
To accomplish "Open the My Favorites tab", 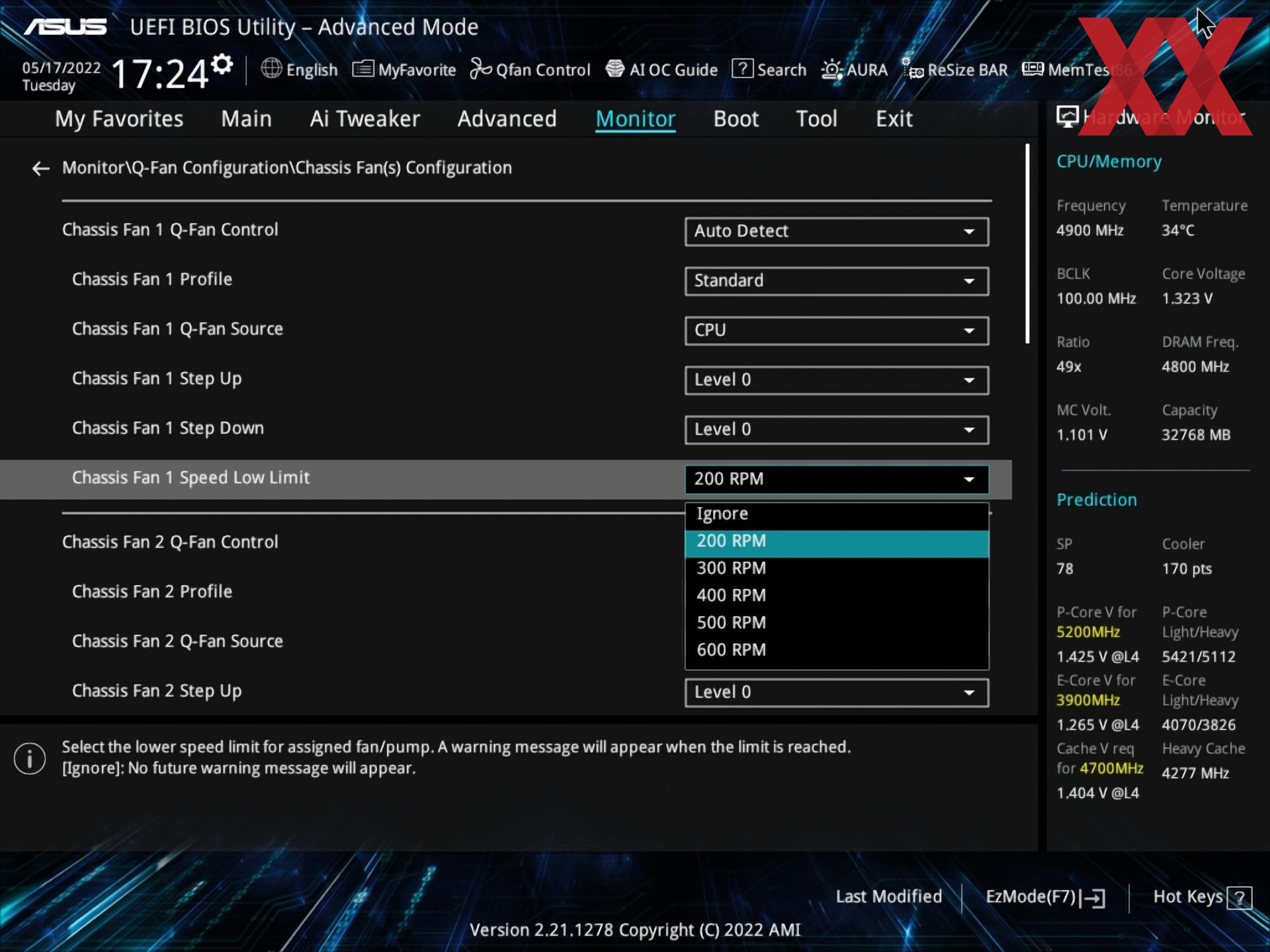I will [x=119, y=119].
